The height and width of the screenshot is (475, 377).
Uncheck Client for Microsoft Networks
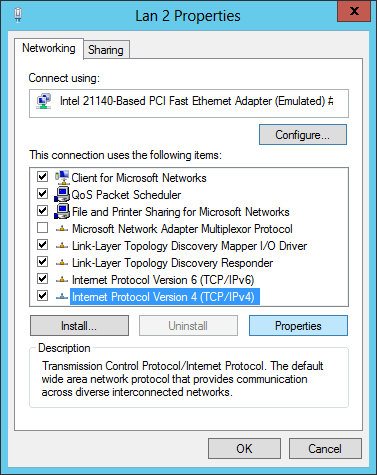(x=42, y=177)
